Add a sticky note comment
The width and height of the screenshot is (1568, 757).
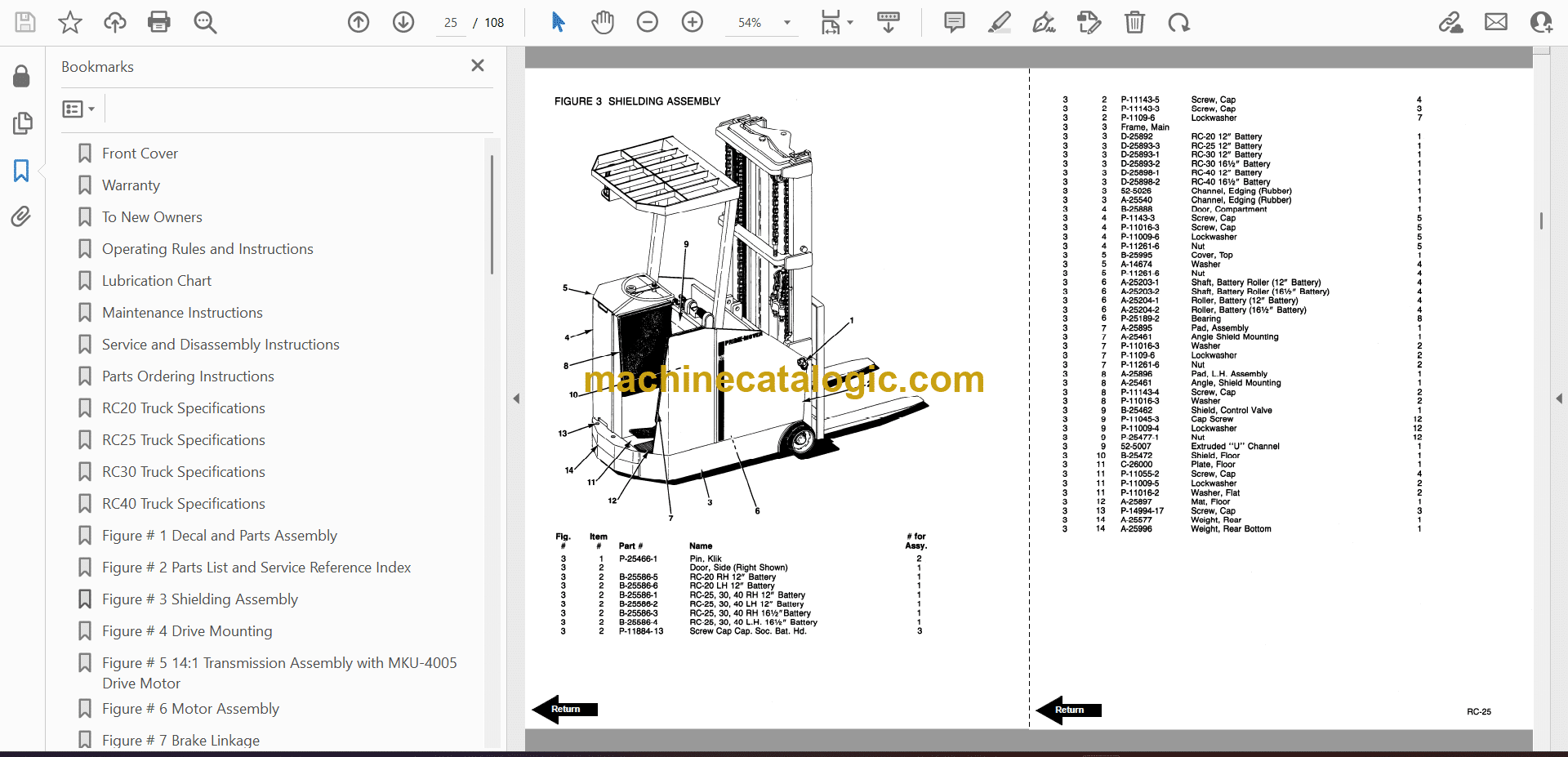[954, 22]
